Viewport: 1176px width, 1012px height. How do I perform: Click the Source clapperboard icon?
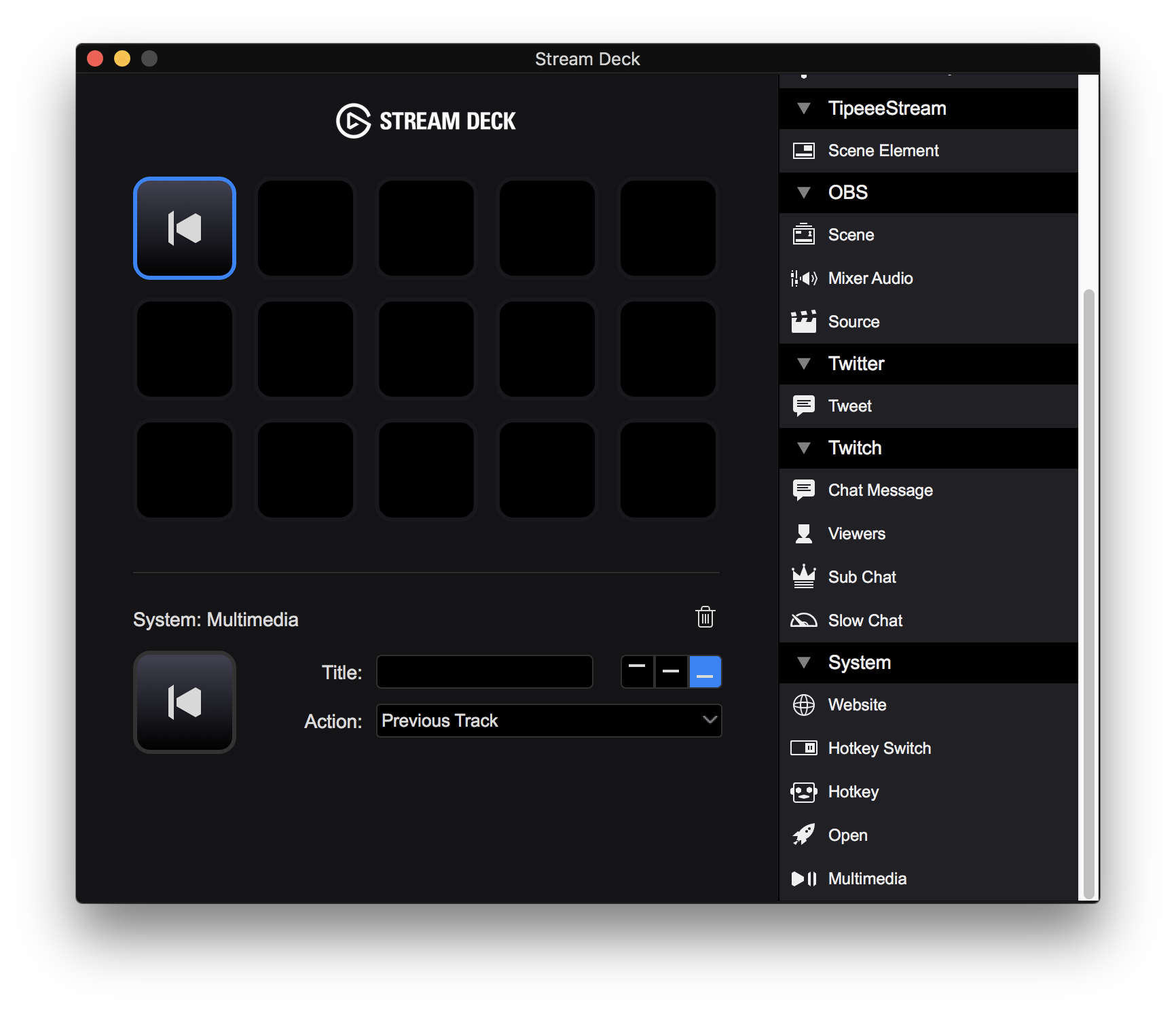804,322
